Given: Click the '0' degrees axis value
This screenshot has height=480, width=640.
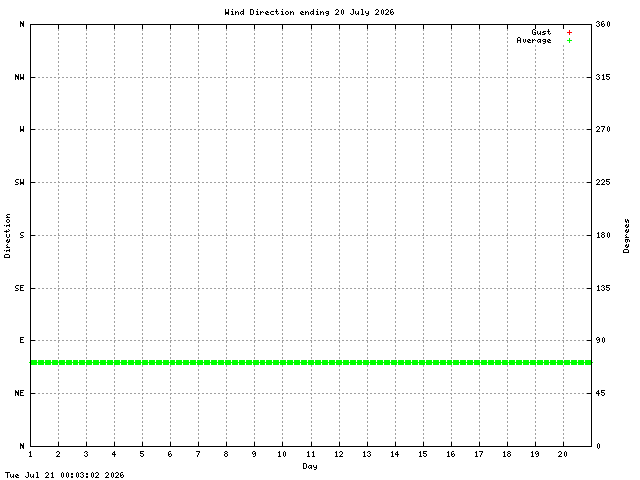Looking at the screenshot, I should tap(598, 447).
